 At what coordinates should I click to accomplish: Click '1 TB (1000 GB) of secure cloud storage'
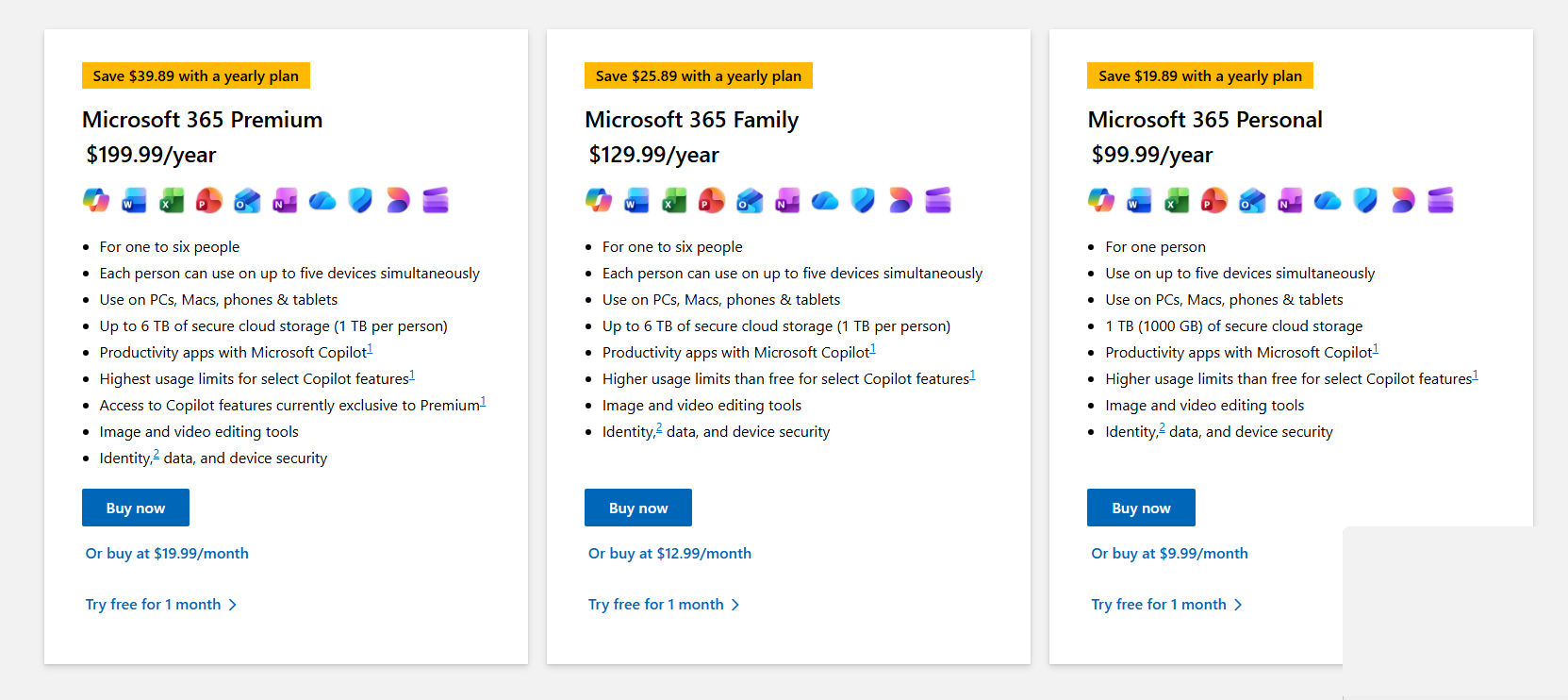point(1234,326)
